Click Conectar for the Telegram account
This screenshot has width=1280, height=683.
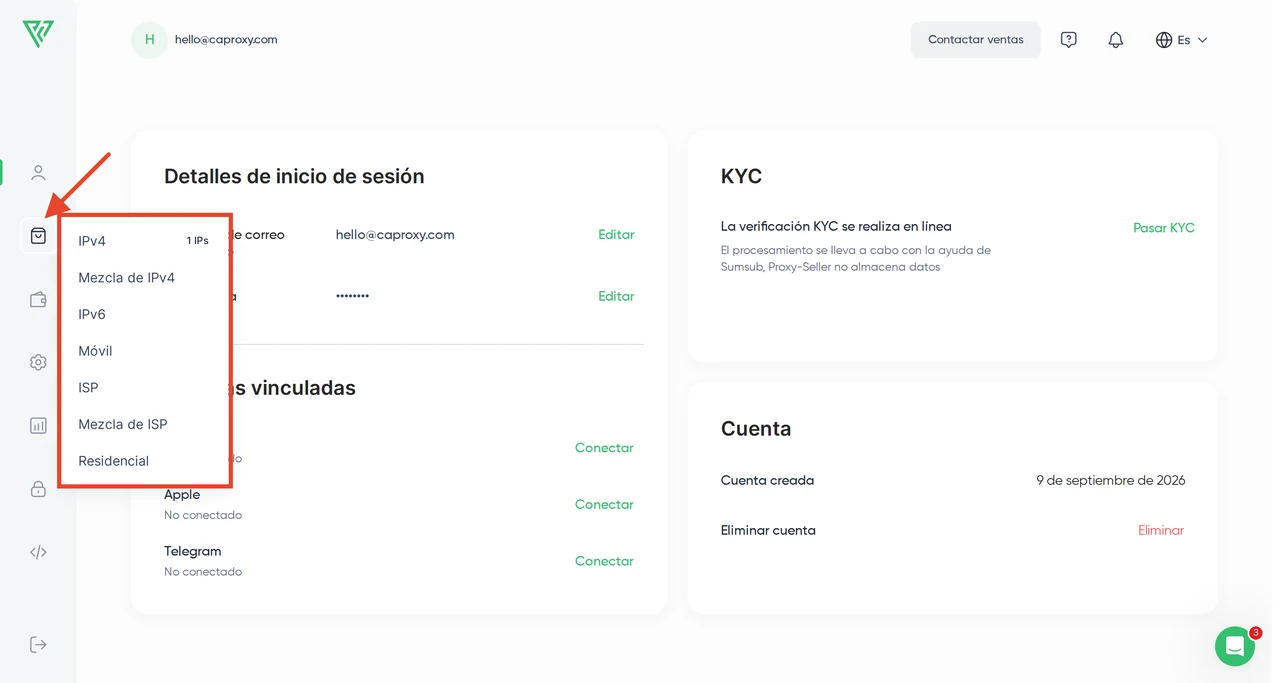(604, 562)
